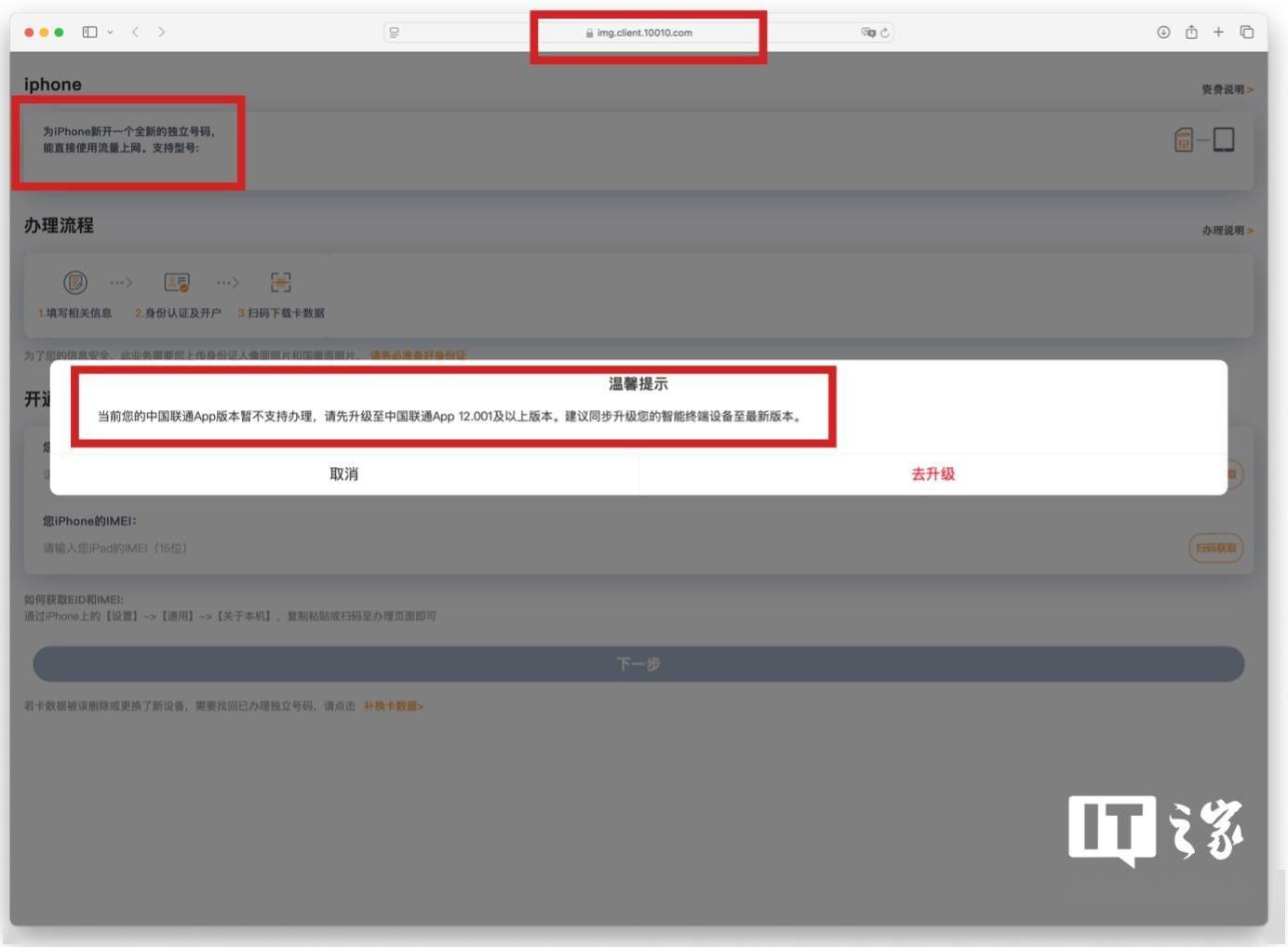This screenshot has height=947, width=1288.
Task: Click the 温馨提示 dialog title
Action: tap(638, 383)
